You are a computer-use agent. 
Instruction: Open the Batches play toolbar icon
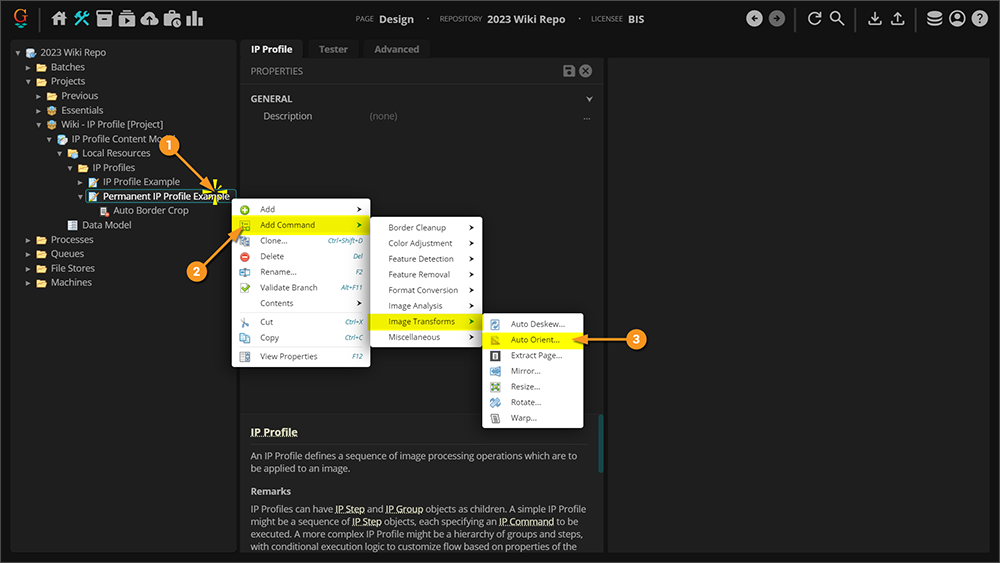127,18
